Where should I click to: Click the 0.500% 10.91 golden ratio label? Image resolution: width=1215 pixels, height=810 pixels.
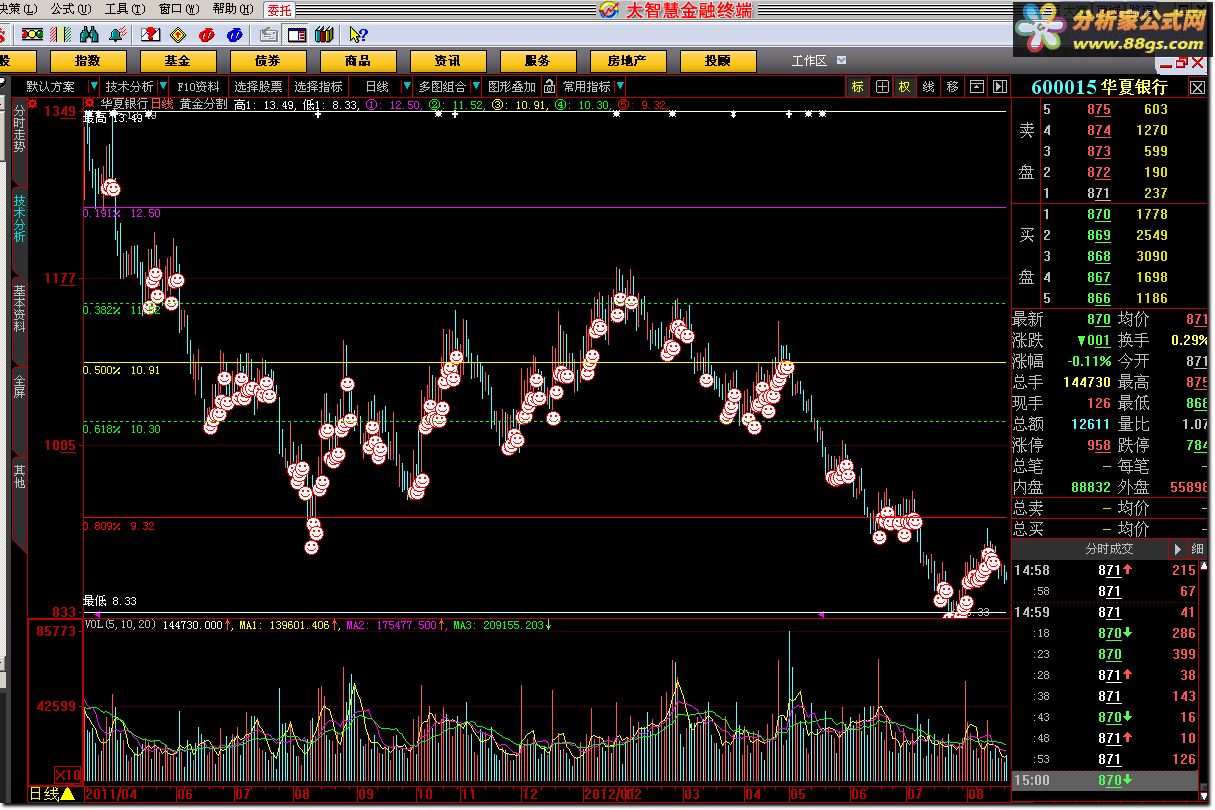click(121, 370)
